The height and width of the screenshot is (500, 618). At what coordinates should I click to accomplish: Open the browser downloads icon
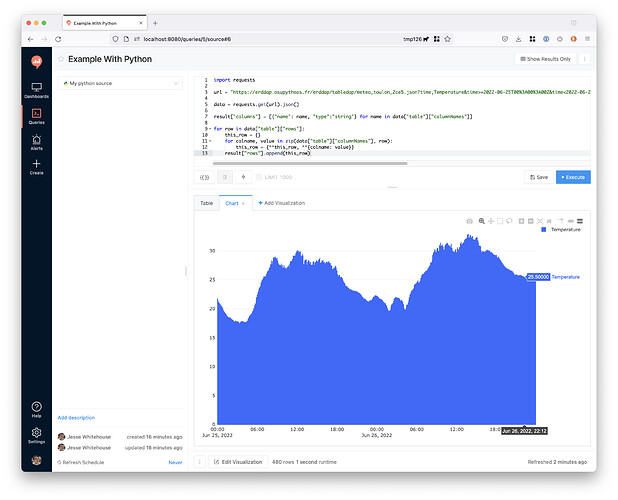(518, 39)
